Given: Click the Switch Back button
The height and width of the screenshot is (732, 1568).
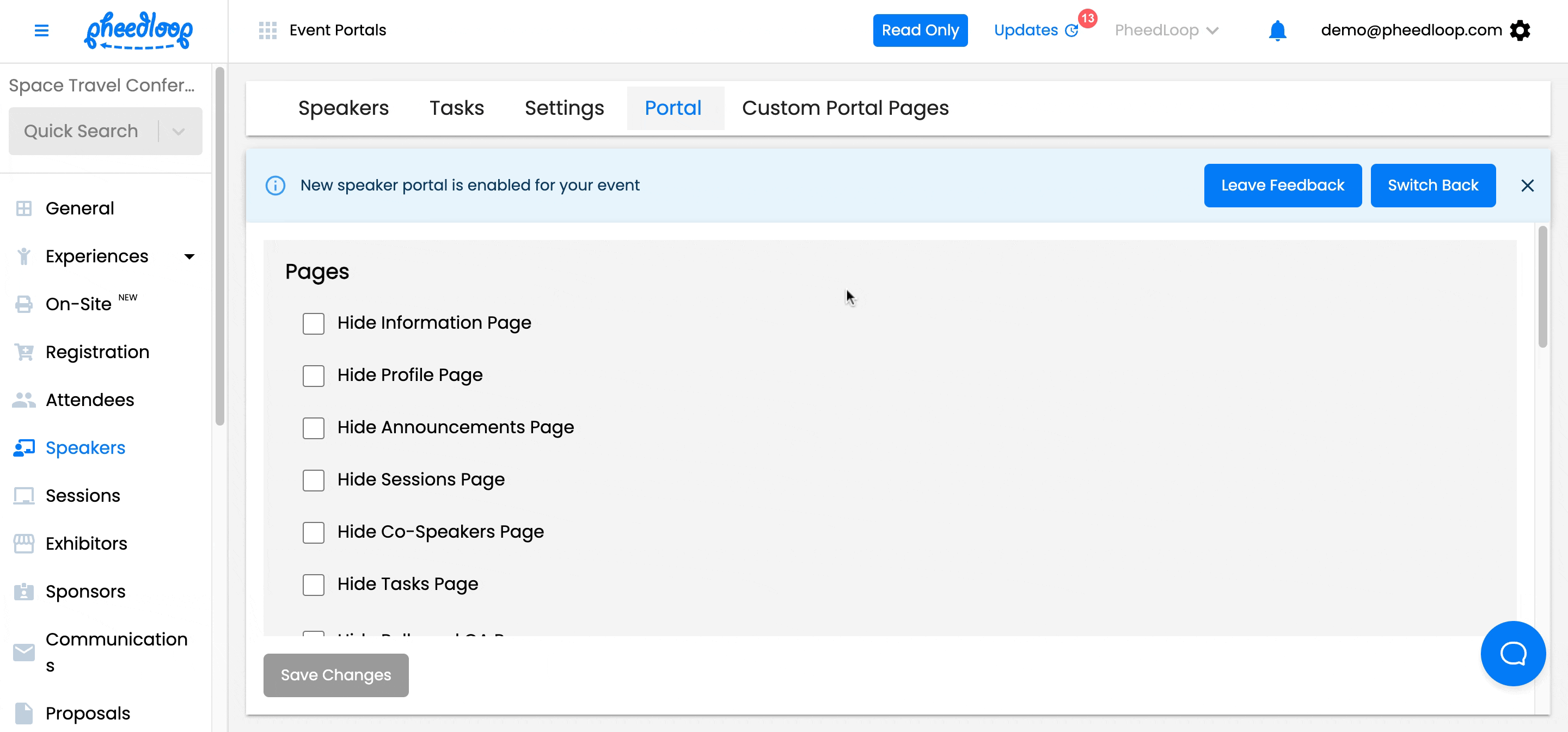Looking at the screenshot, I should [x=1432, y=185].
